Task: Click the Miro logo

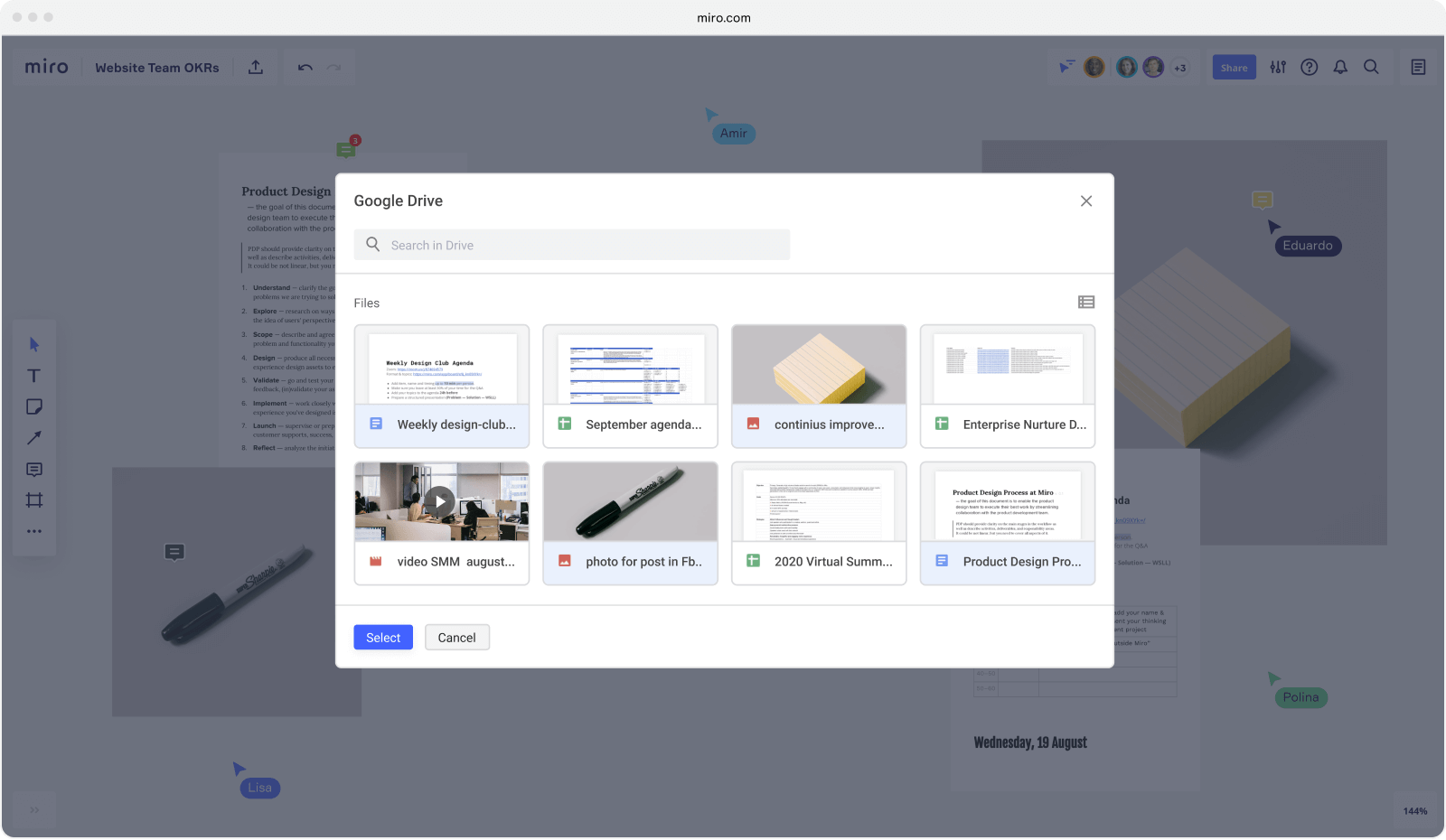Action: [x=46, y=67]
